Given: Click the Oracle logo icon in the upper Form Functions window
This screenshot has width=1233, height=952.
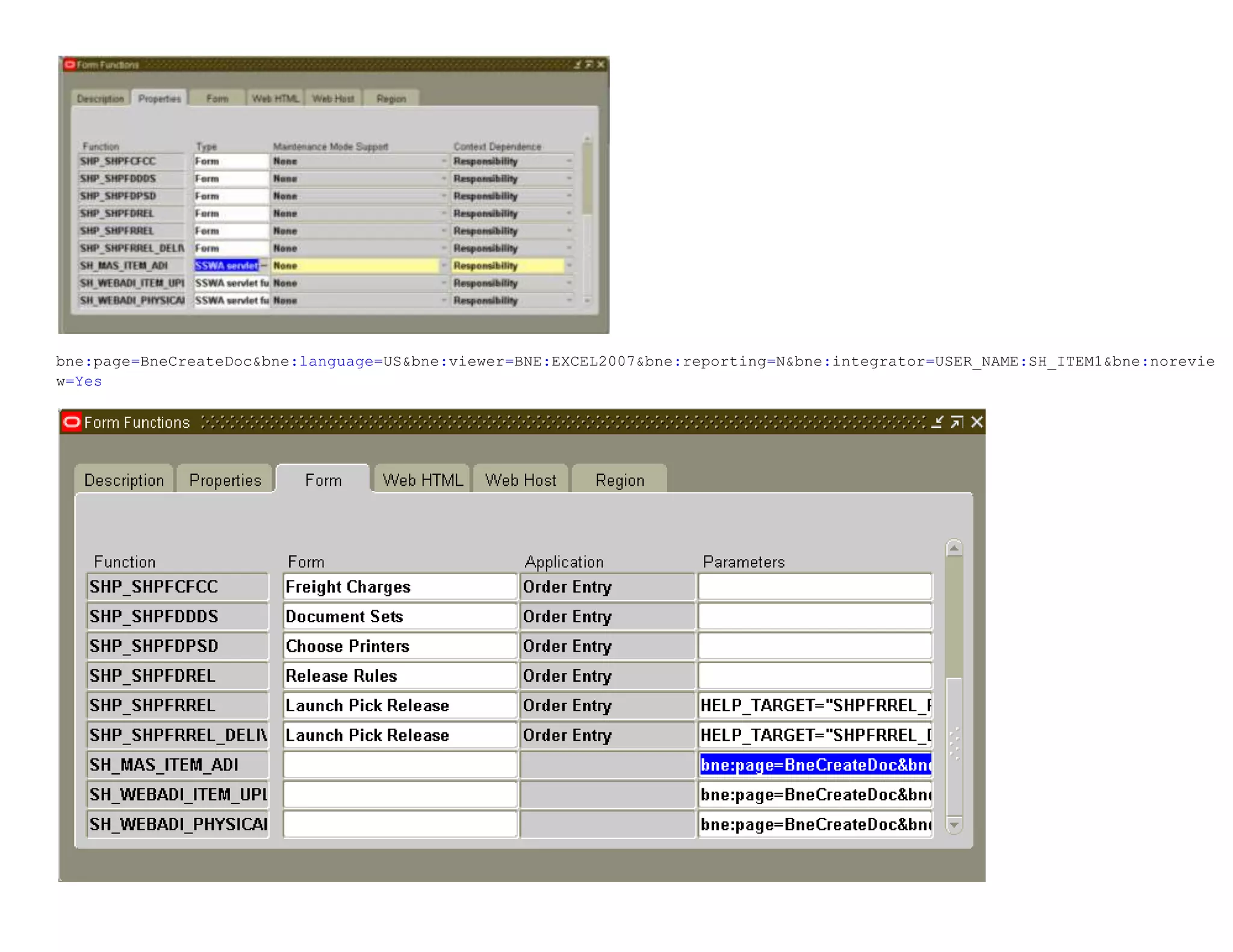Looking at the screenshot, I should pyautogui.click(x=69, y=64).
